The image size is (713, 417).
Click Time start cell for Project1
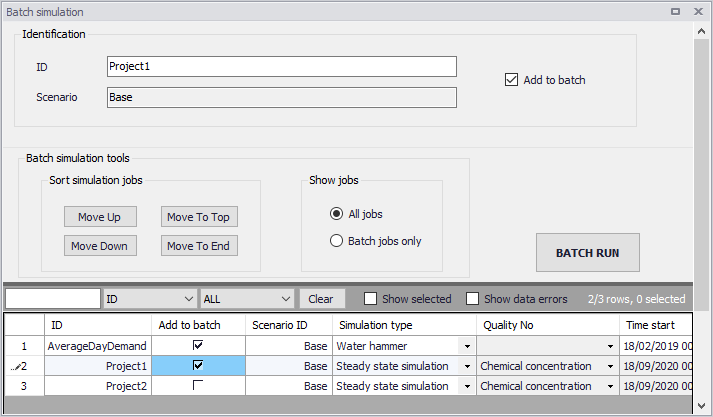tap(656, 367)
